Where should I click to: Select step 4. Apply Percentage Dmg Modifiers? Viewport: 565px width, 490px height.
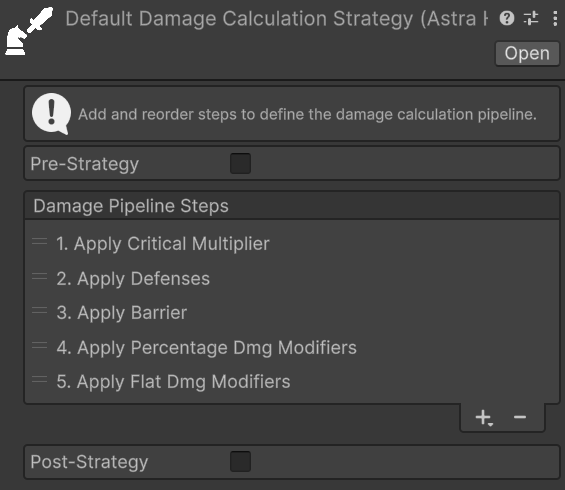tap(292, 347)
